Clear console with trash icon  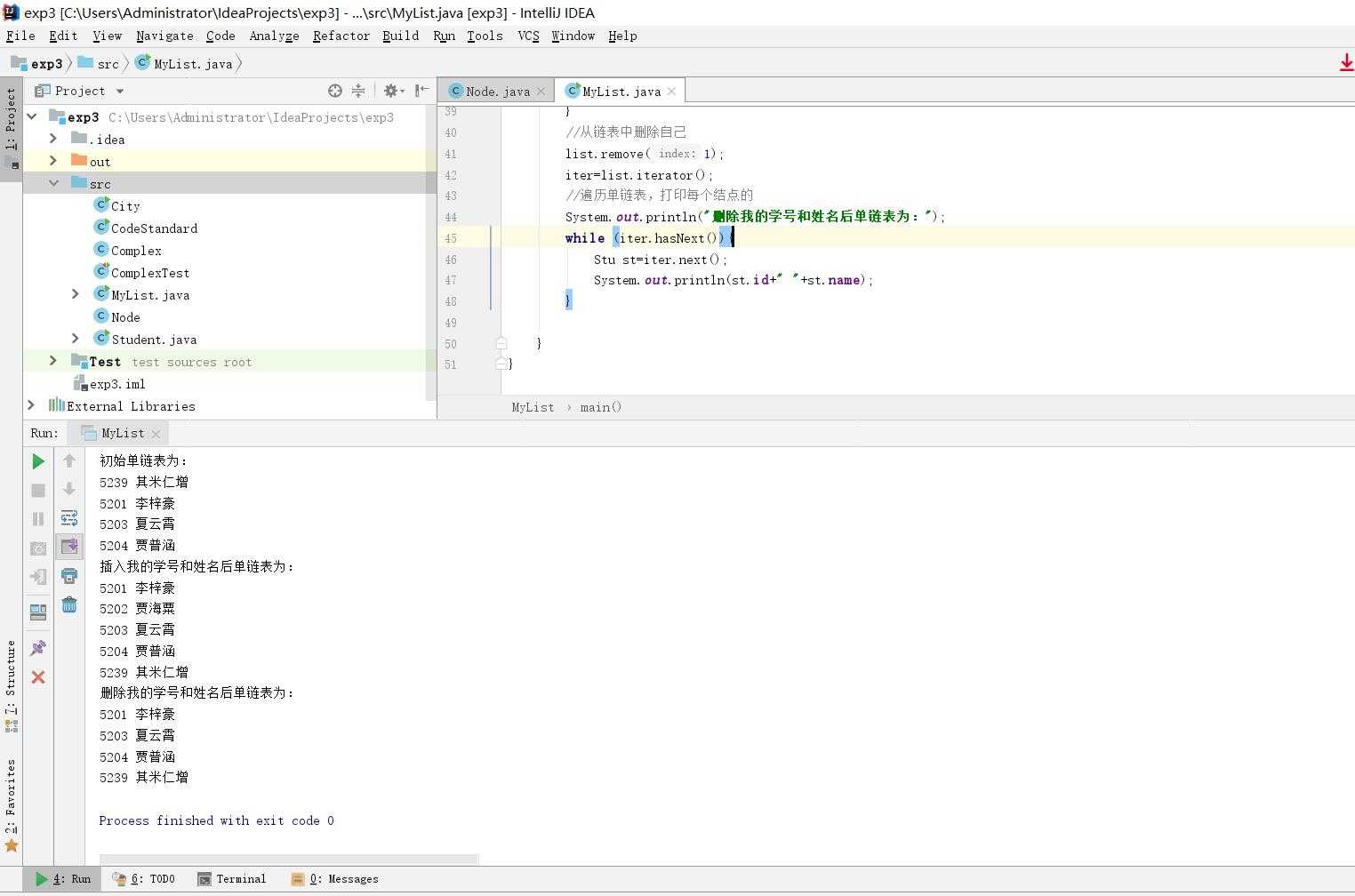tap(69, 605)
